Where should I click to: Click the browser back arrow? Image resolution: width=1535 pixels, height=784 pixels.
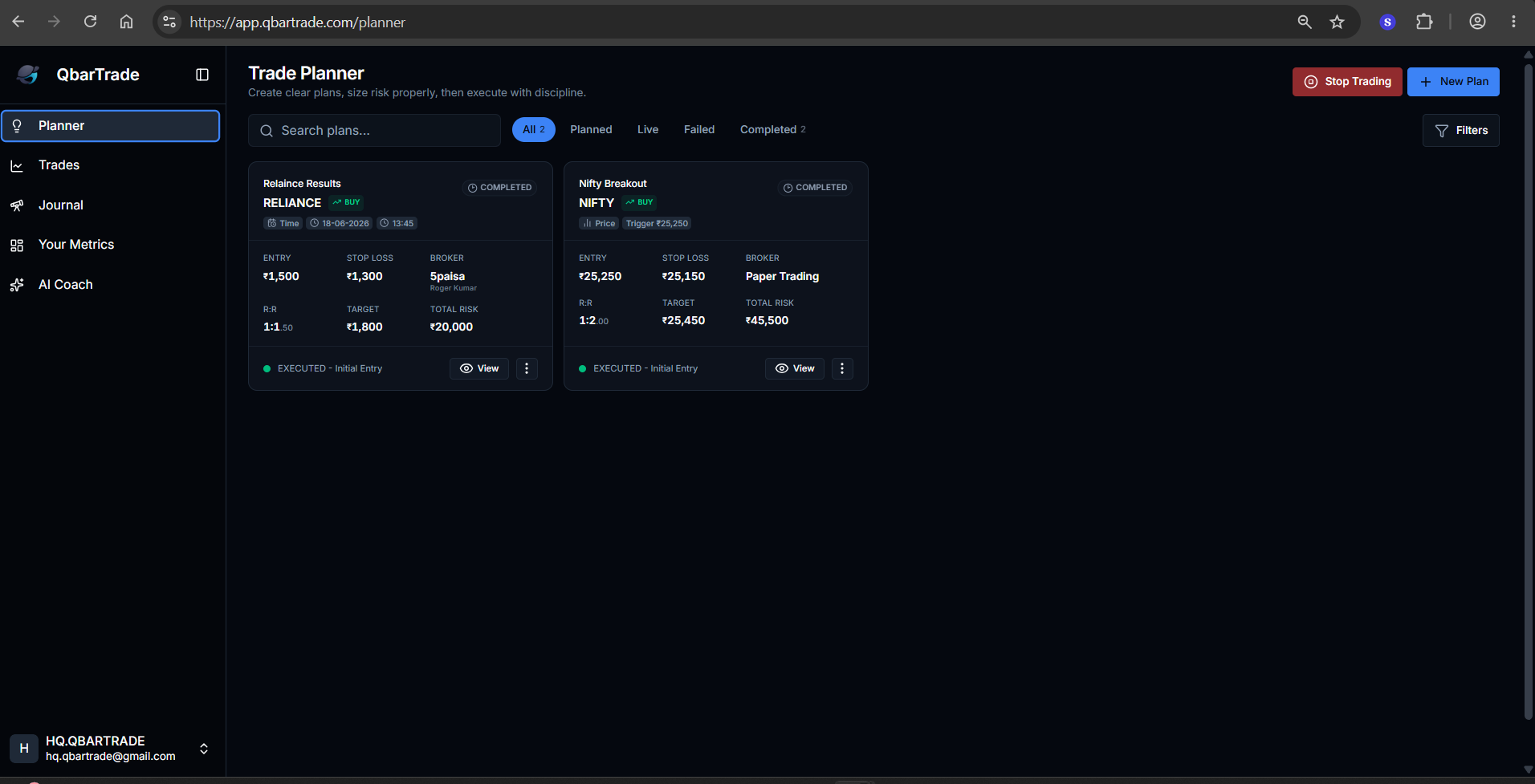pyautogui.click(x=18, y=22)
